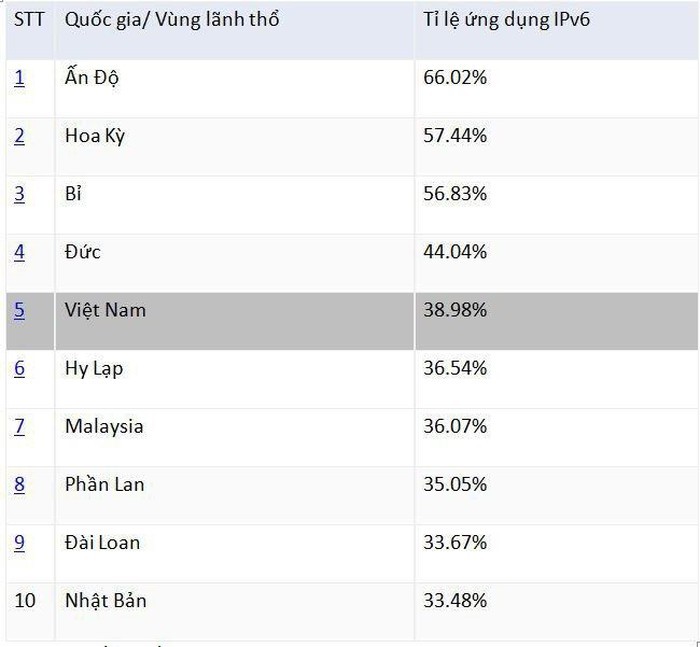Click the number 7 link for Malaysia
The image size is (700, 647).
[19, 426]
